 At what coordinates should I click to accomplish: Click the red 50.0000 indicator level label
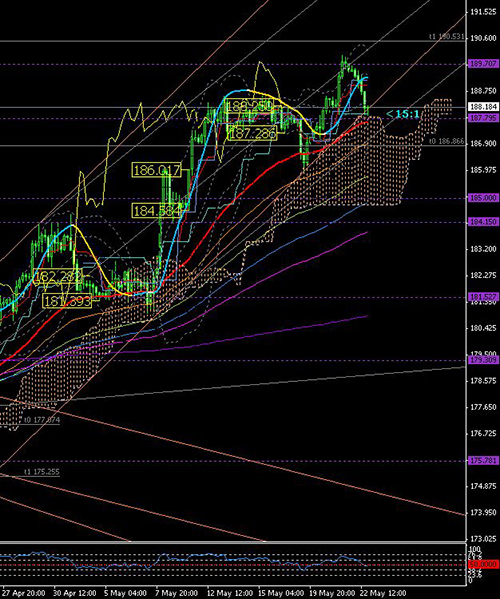click(x=483, y=564)
